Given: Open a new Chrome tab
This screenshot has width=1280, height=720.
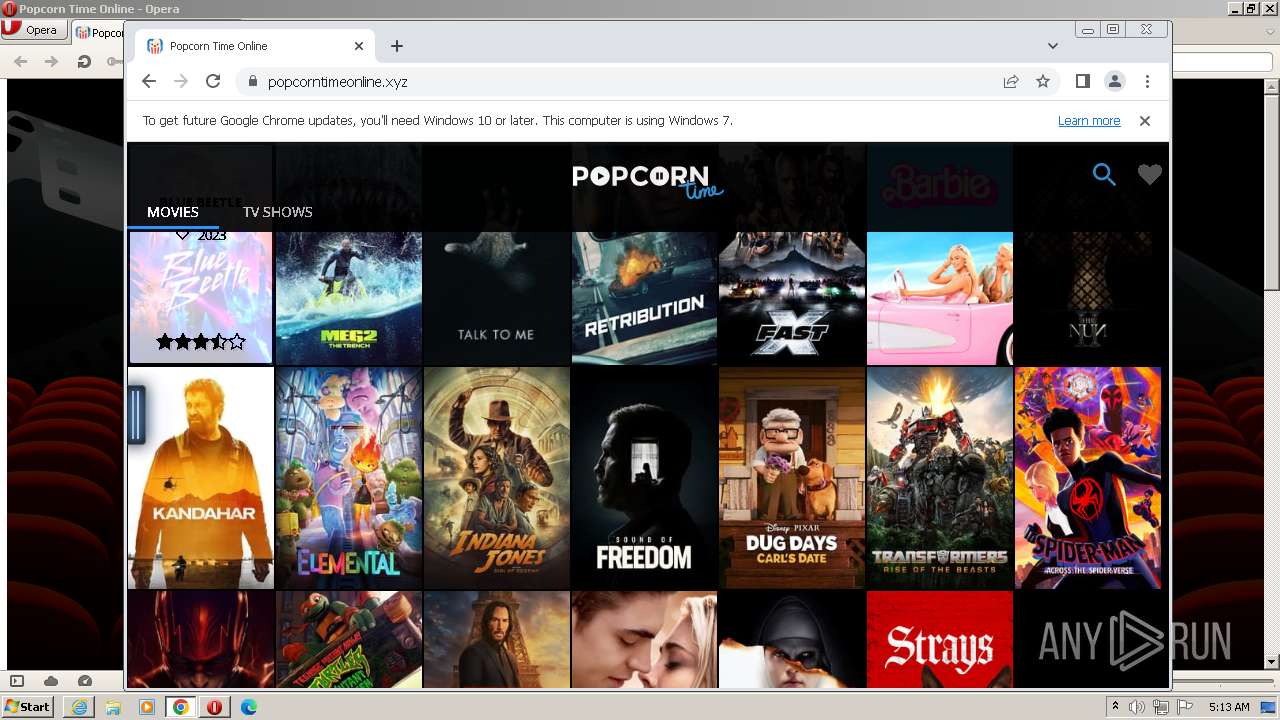Looking at the screenshot, I should click(x=397, y=46).
